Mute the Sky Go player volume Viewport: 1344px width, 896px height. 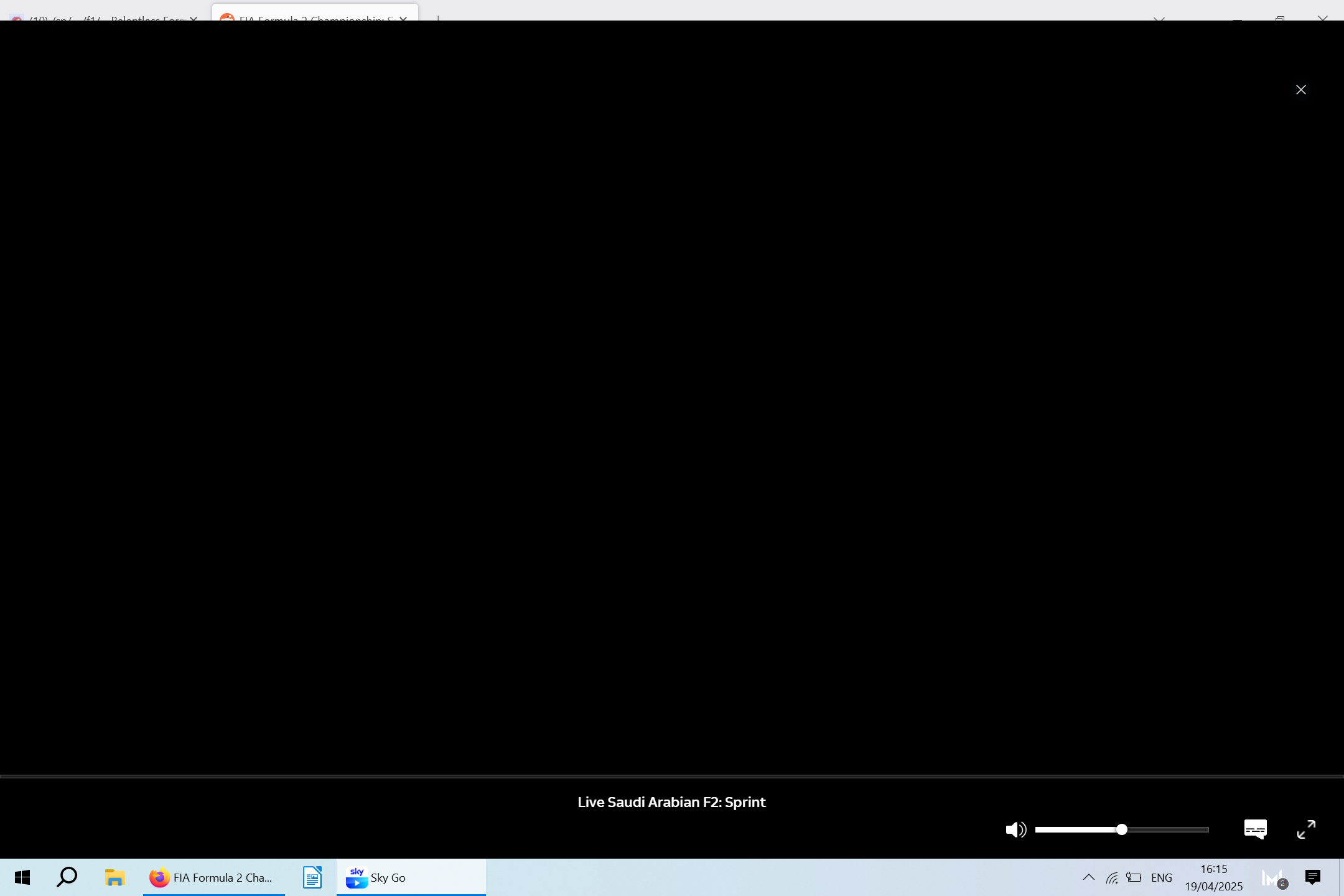tap(1015, 829)
